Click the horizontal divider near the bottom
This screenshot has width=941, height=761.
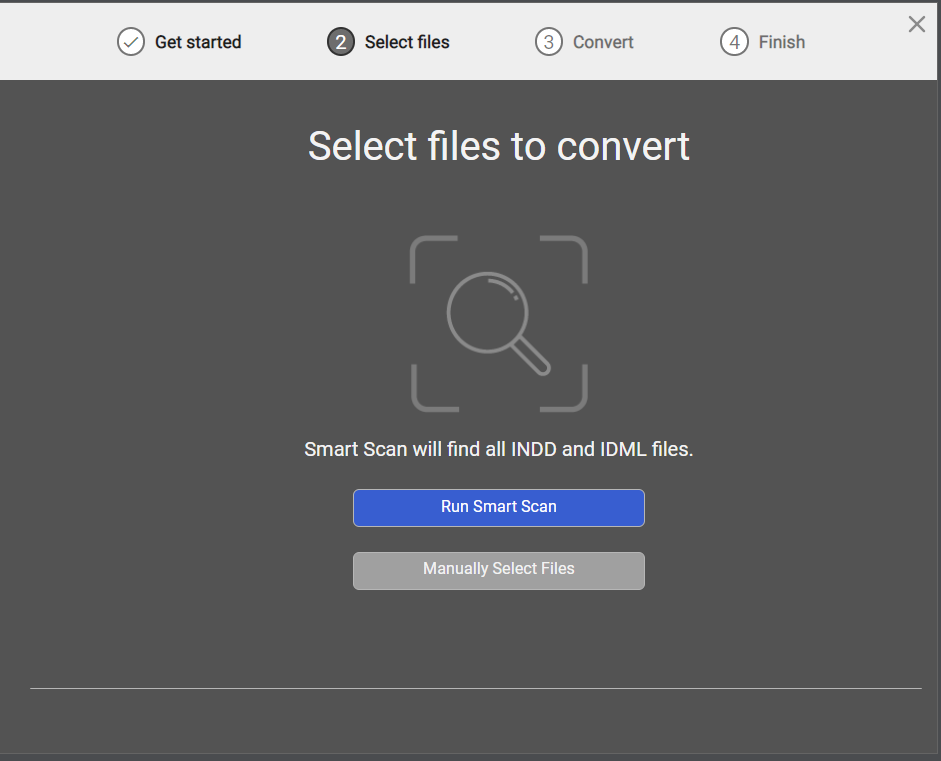click(x=476, y=688)
